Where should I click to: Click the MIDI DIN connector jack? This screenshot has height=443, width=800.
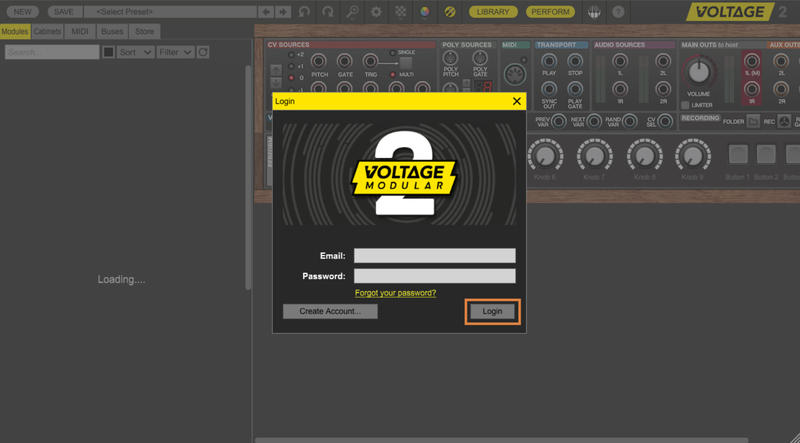click(x=514, y=75)
